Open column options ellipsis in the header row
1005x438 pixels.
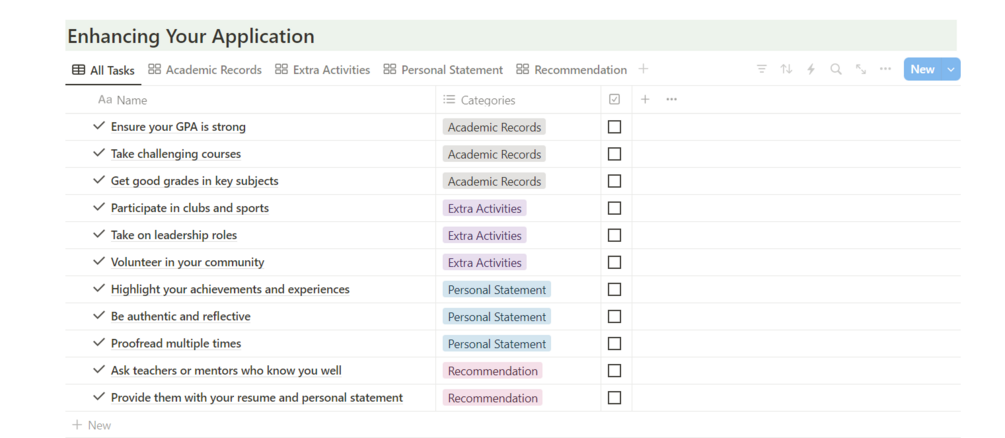tap(671, 99)
